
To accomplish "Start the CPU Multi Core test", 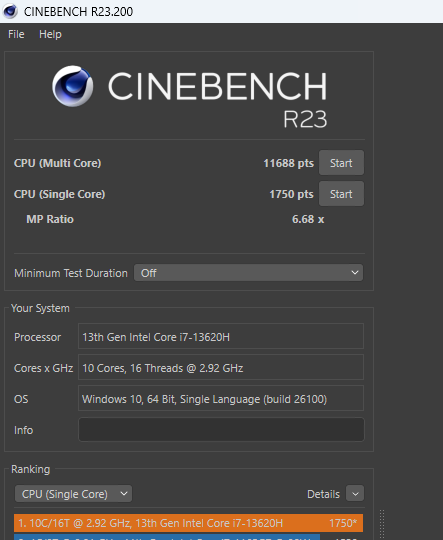I will (x=341, y=163).
